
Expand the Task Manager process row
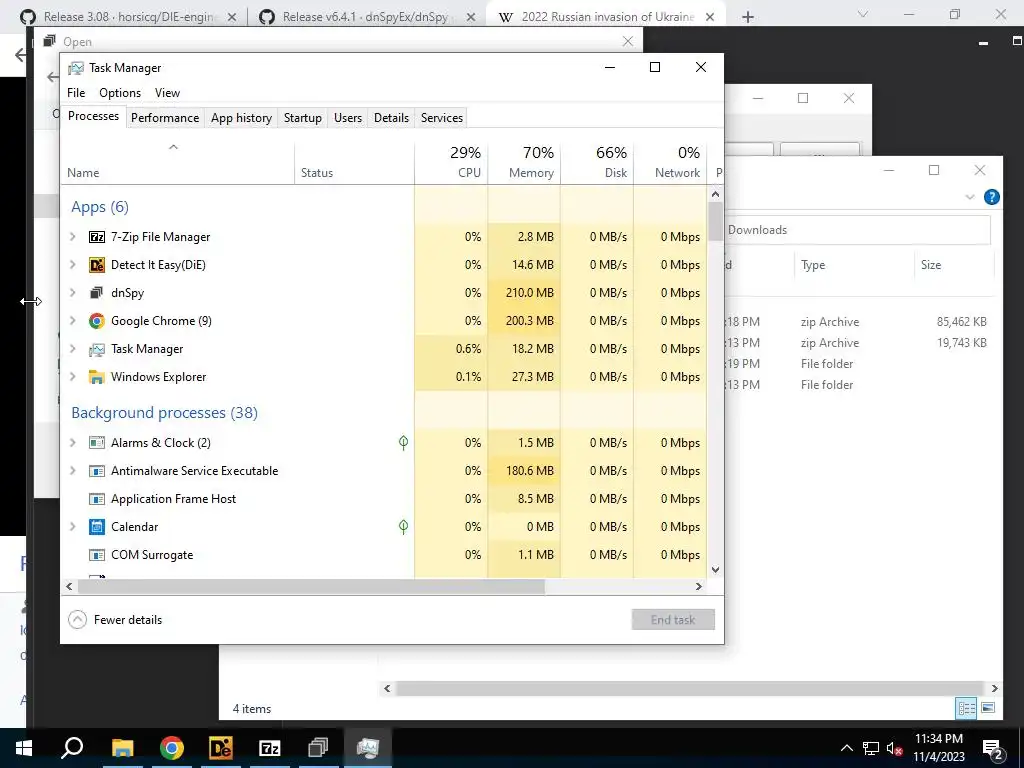(73, 349)
